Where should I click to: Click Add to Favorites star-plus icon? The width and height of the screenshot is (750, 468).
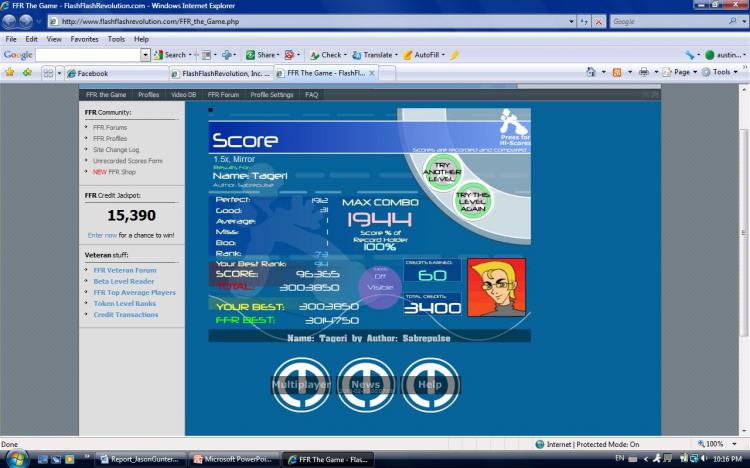[27, 73]
